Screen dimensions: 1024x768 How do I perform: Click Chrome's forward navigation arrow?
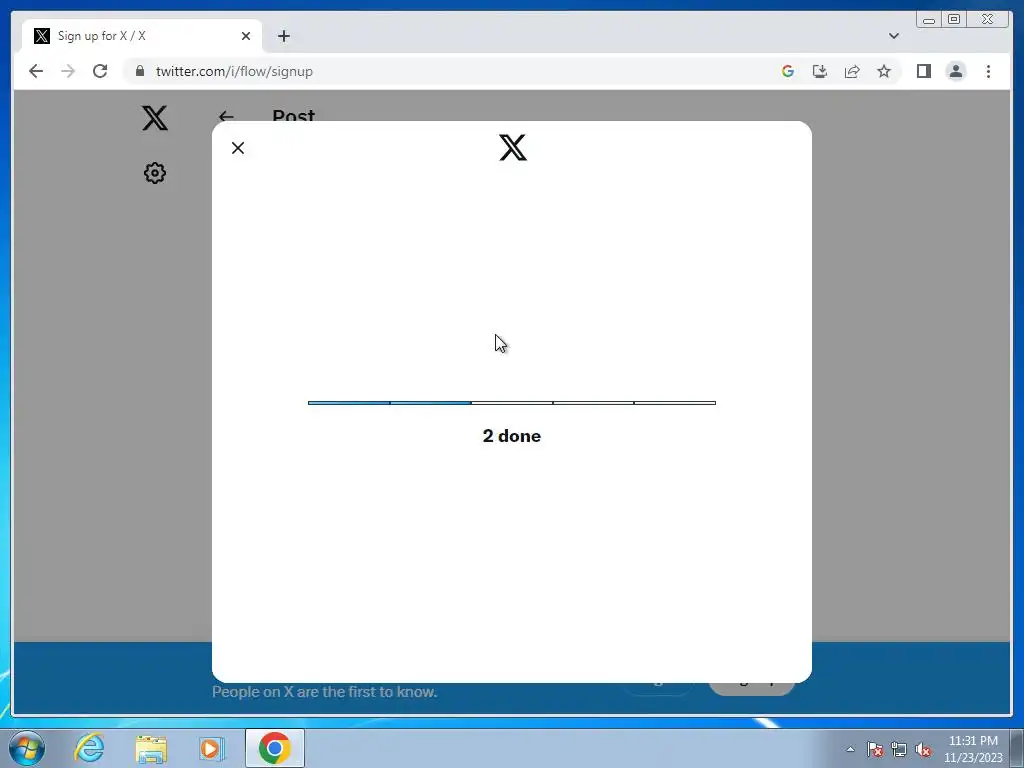[68, 71]
